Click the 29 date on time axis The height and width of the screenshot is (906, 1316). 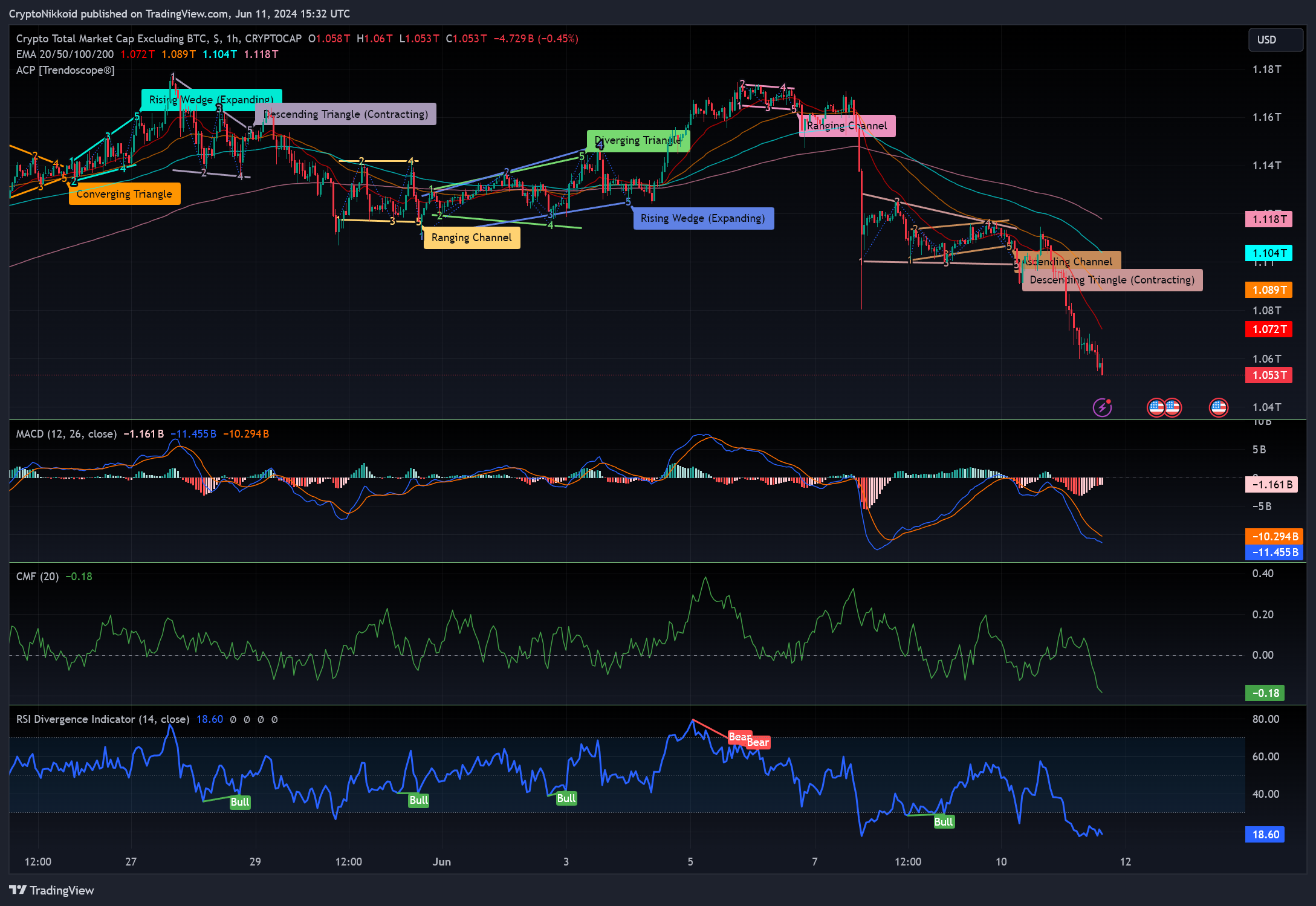click(255, 862)
